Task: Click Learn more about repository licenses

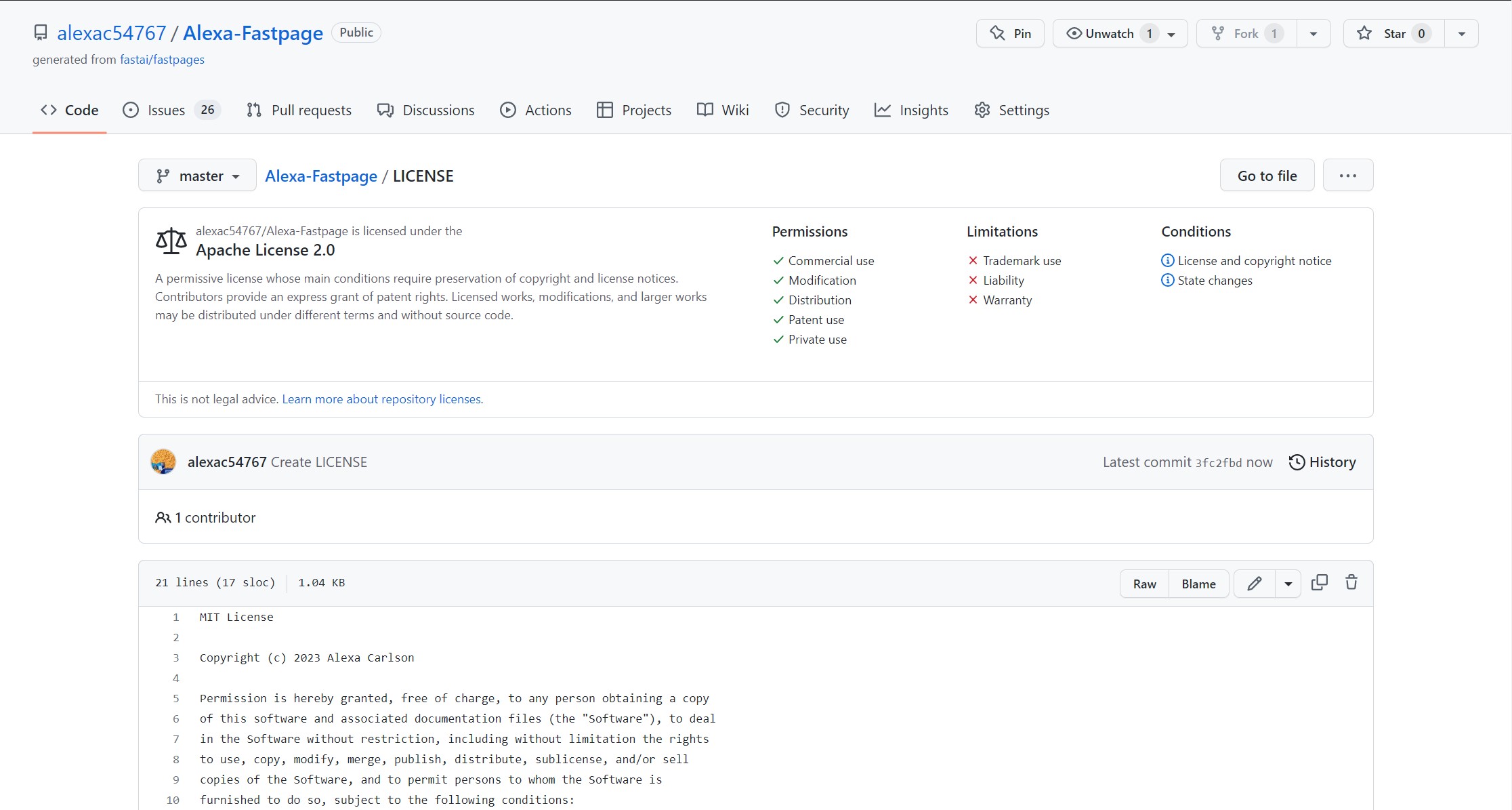Action: 382,399
